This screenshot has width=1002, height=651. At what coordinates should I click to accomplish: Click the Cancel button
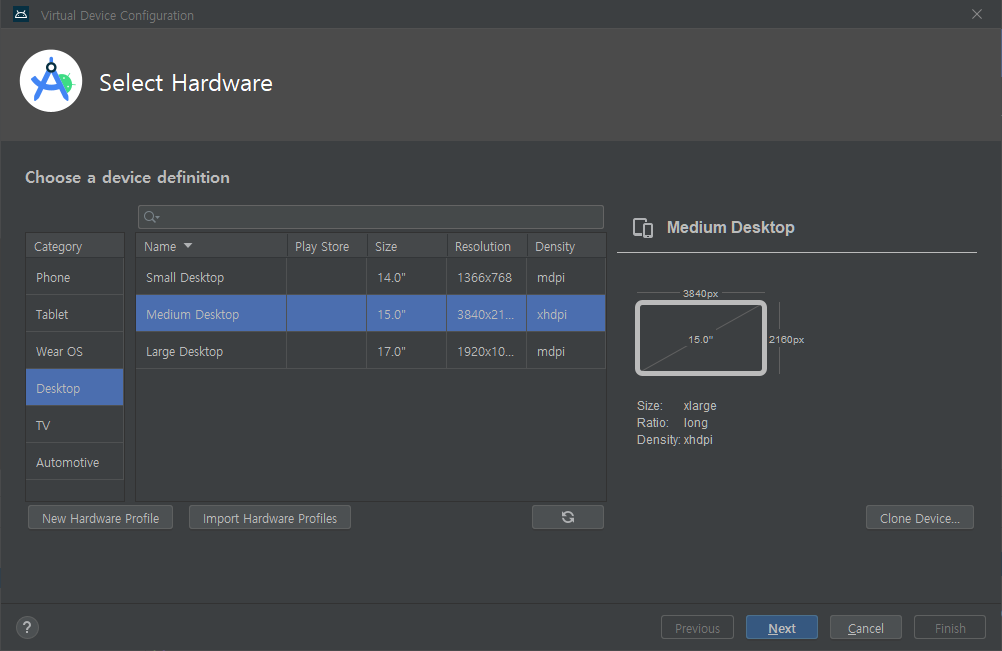pyautogui.click(x=866, y=627)
